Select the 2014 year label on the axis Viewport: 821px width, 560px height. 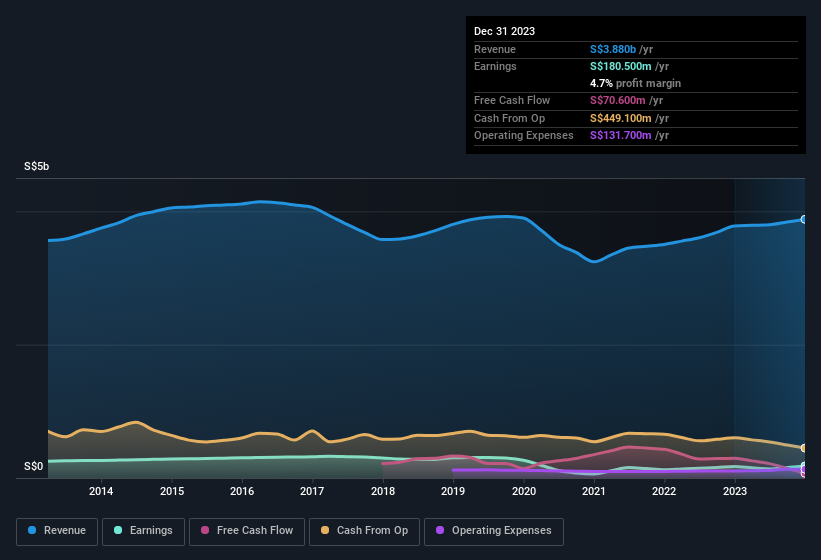click(x=101, y=491)
